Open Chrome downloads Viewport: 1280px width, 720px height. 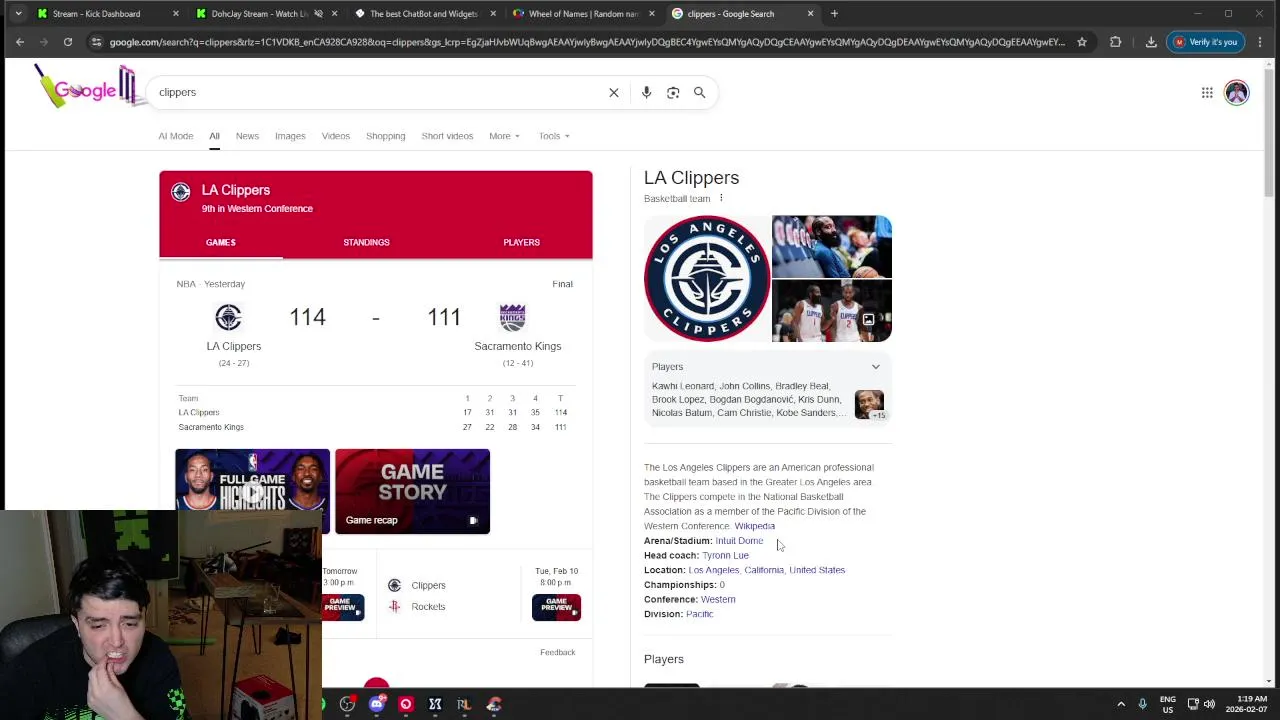[1151, 42]
